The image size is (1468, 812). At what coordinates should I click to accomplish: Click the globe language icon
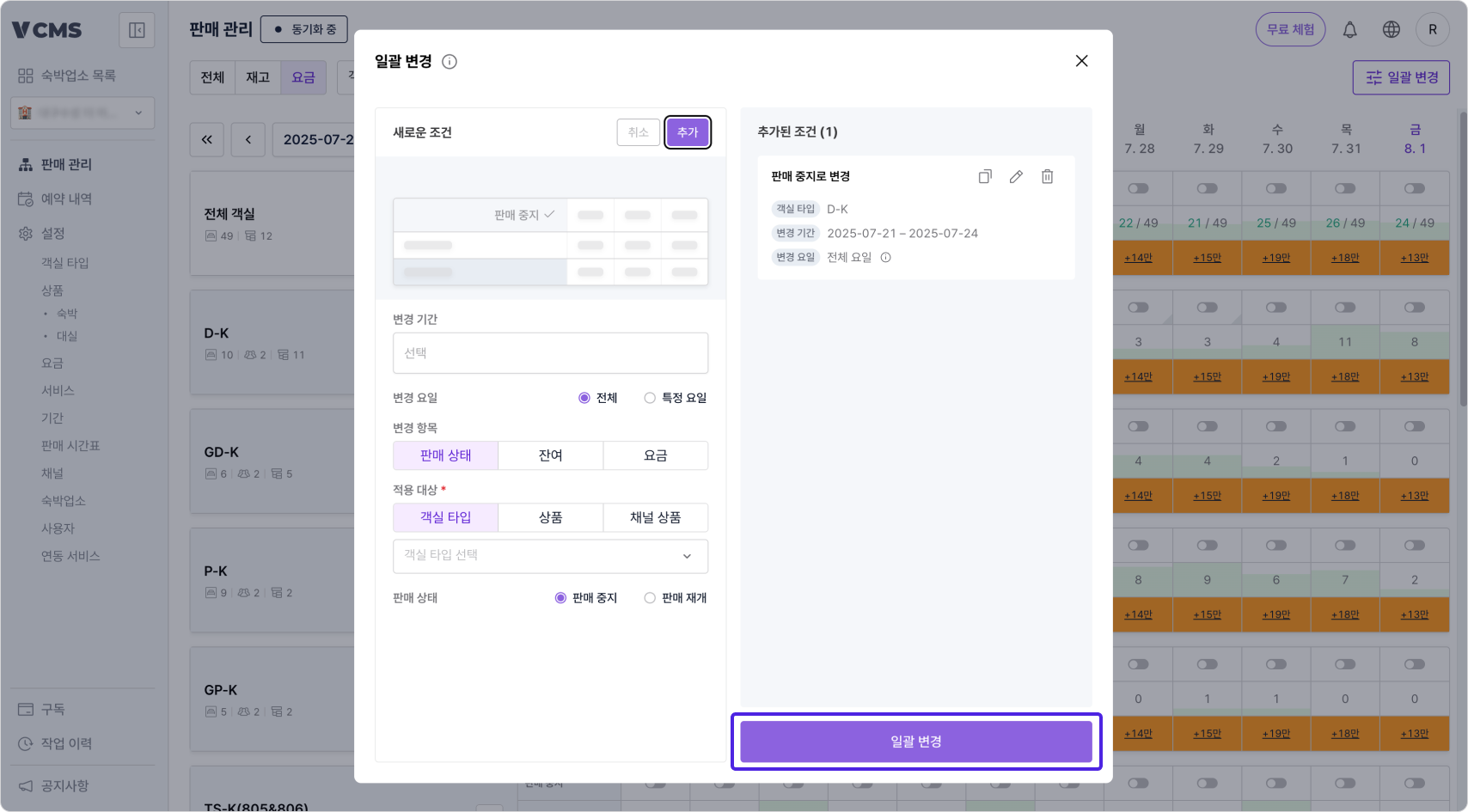(1391, 28)
